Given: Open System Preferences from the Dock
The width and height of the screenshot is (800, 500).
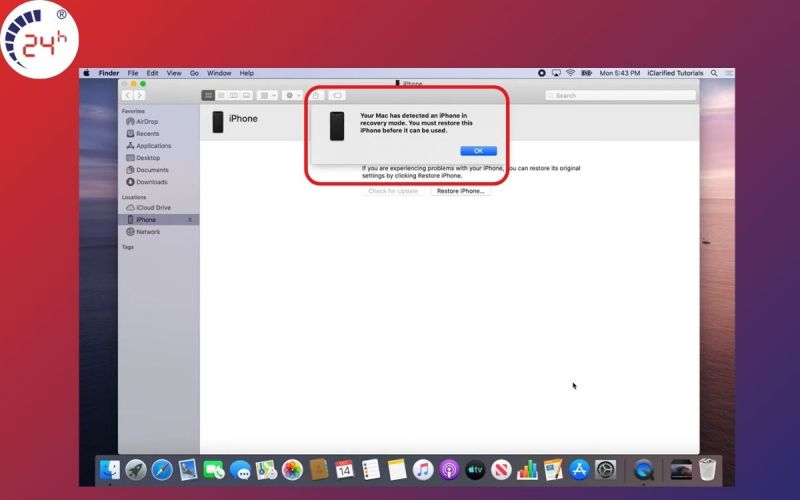Looking at the screenshot, I should tap(606, 469).
